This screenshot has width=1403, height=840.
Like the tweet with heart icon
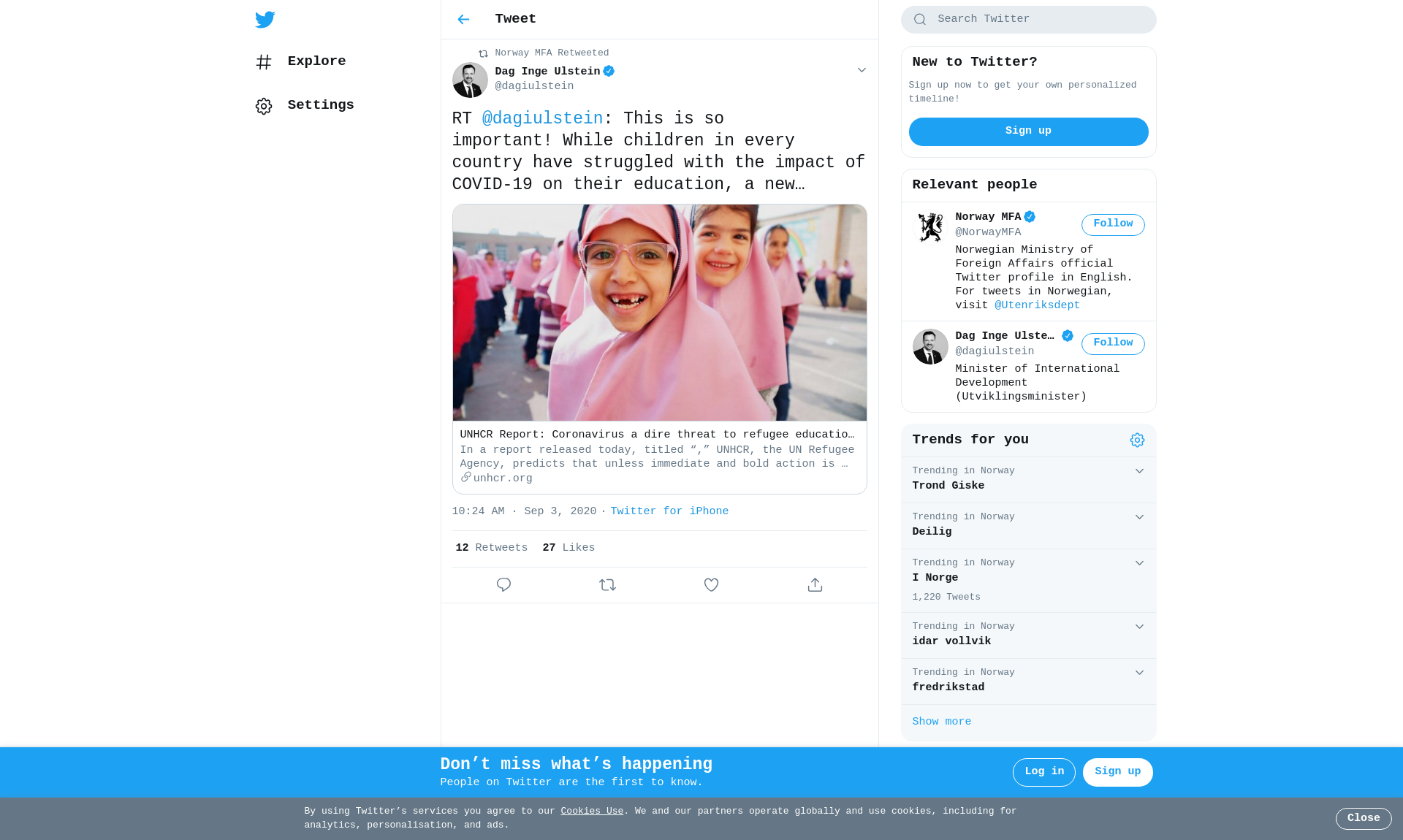pyautogui.click(x=711, y=585)
